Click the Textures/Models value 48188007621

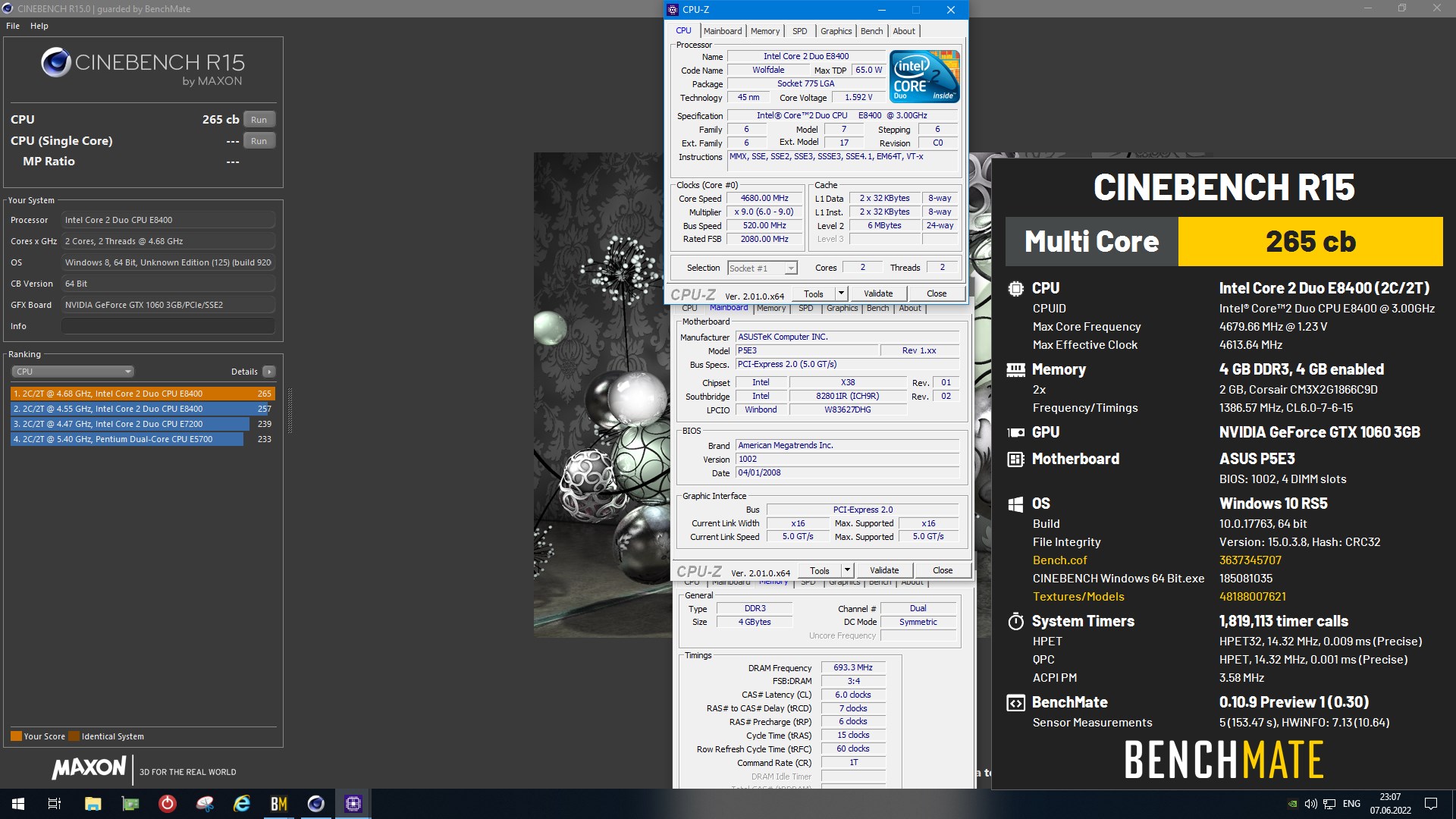1253,597
